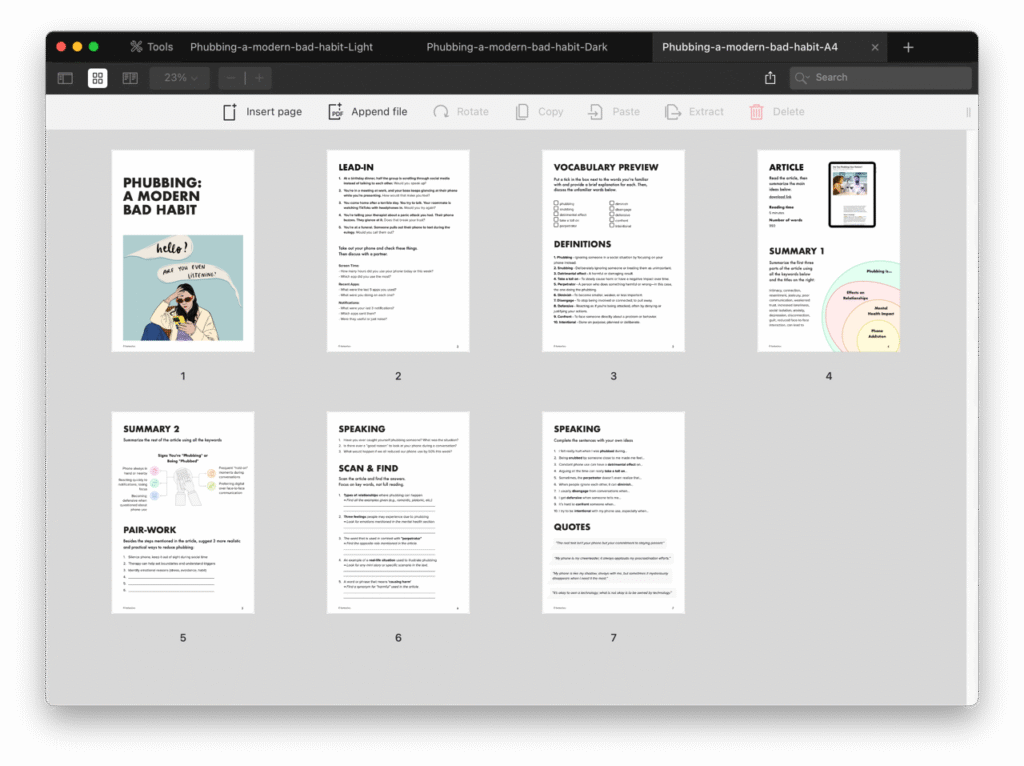Switch to Phubbing-a-modern-bad-habit-Dark tab
This screenshot has width=1024, height=766.
coord(516,47)
